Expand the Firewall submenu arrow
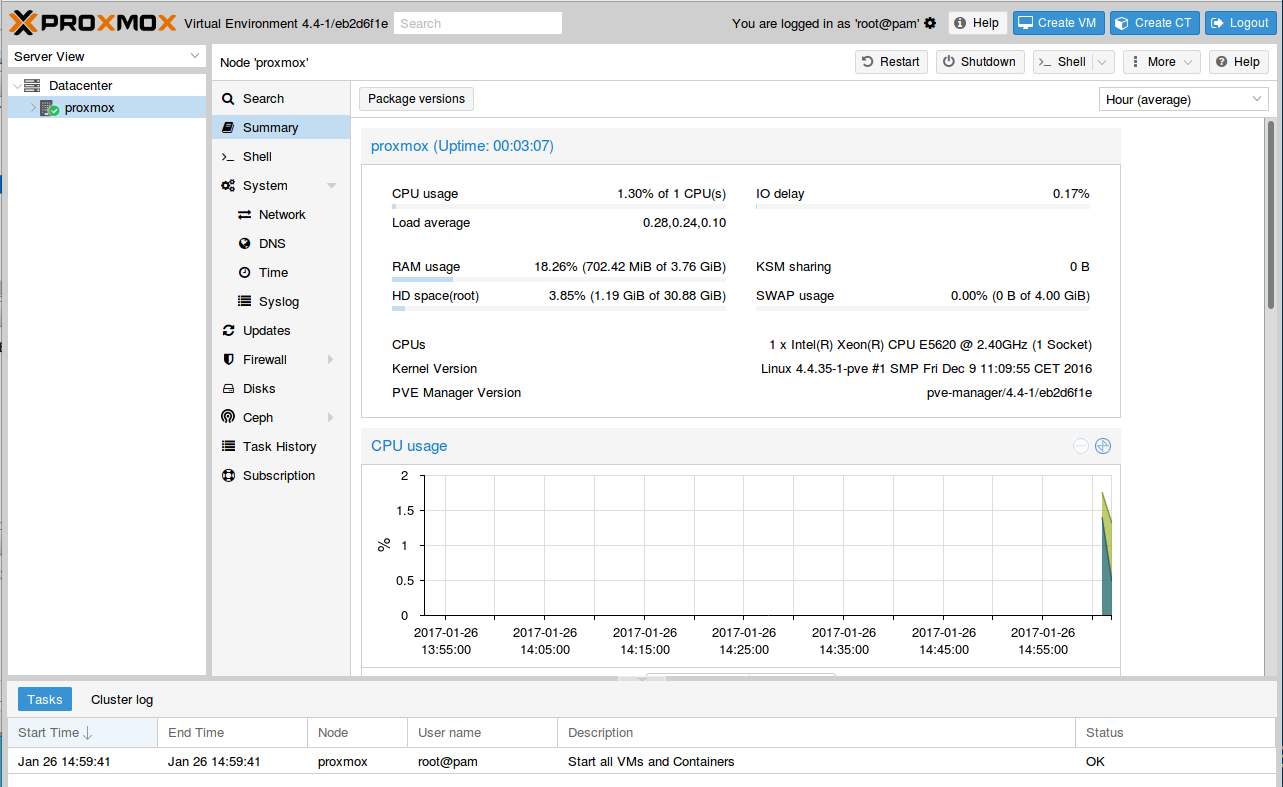Viewport: 1283px width, 787px height. point(331,360)
